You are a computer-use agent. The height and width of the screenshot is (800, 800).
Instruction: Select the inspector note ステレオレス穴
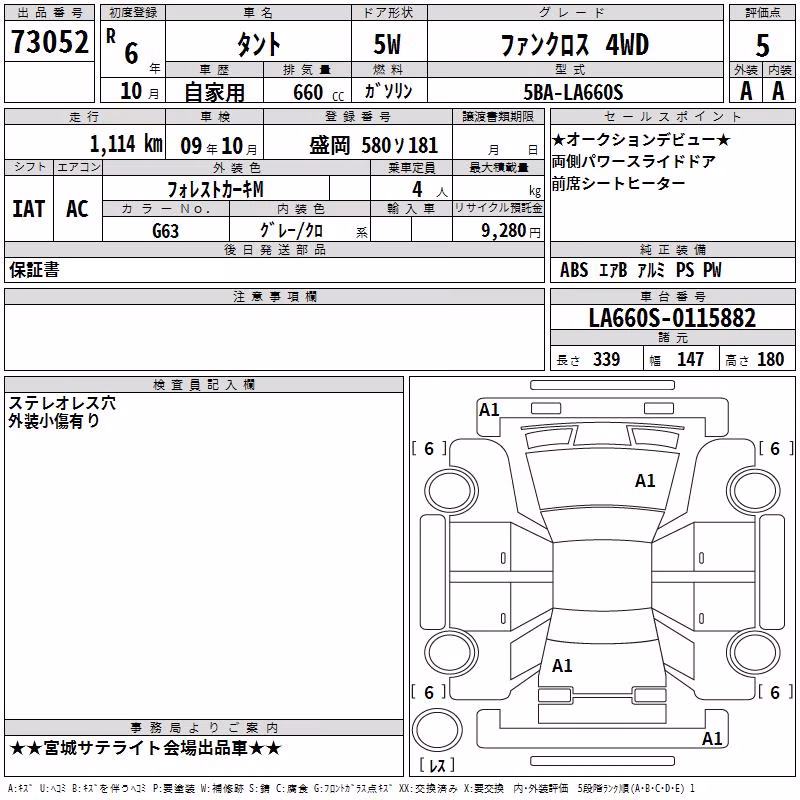[x=62, y=403]
